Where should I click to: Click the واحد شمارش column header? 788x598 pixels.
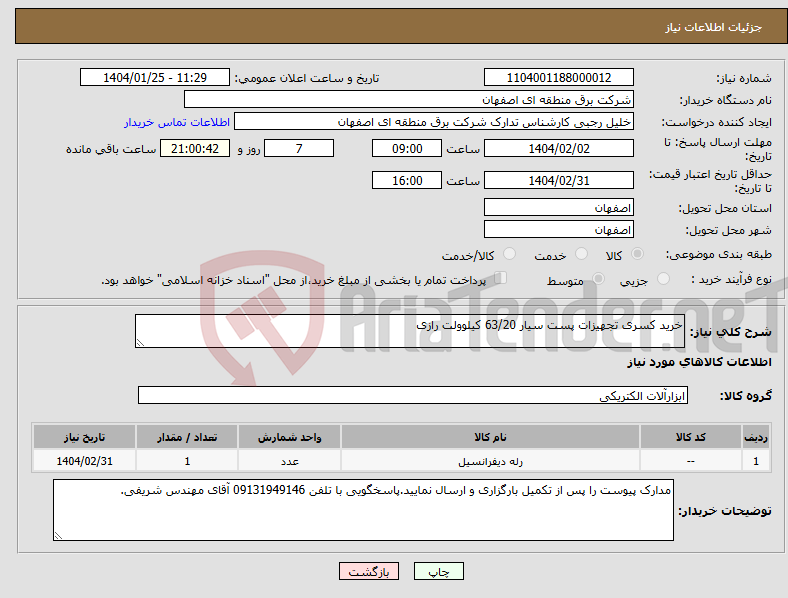pos(289,437)
